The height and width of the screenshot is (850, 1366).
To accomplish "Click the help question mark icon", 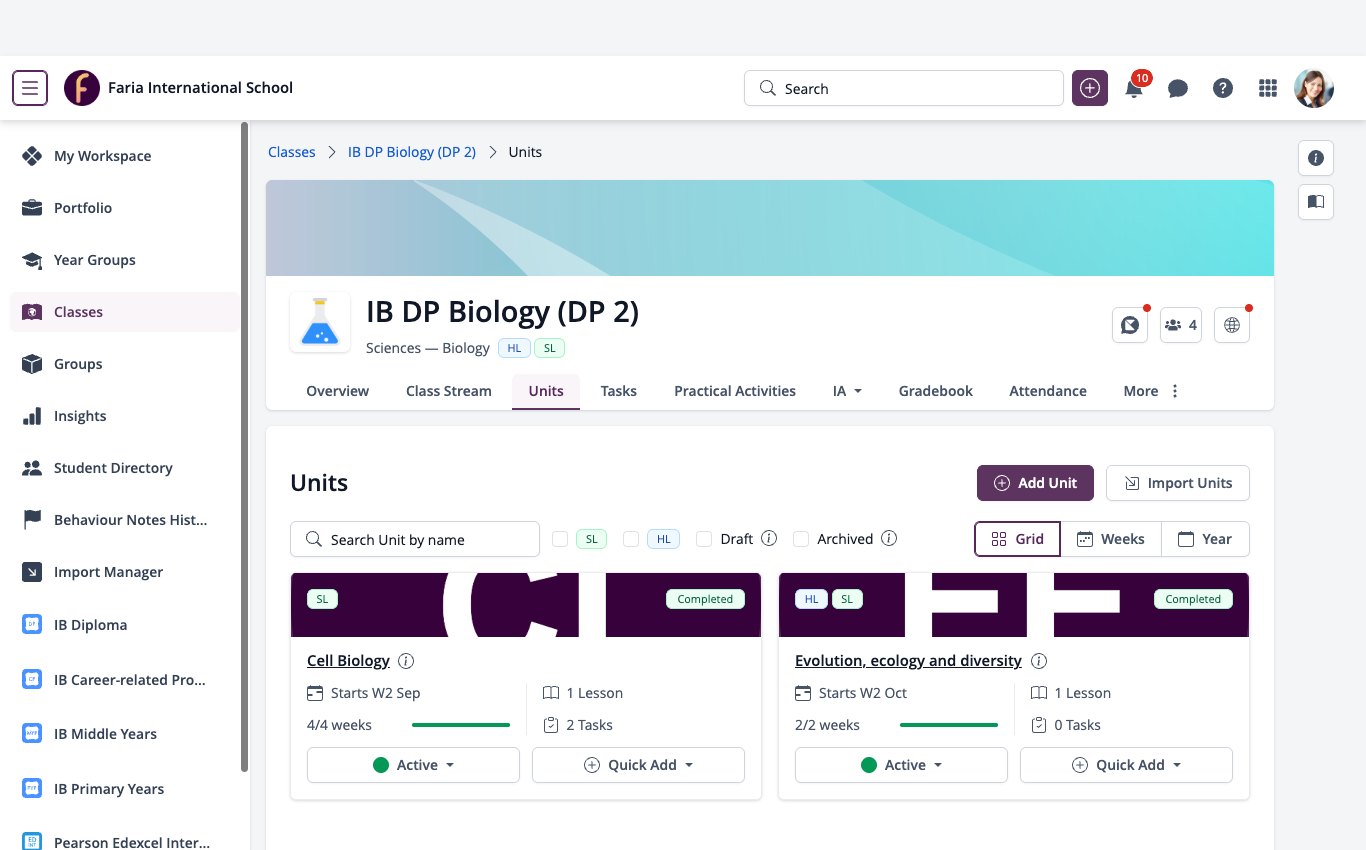I will tap(1223, 89).
